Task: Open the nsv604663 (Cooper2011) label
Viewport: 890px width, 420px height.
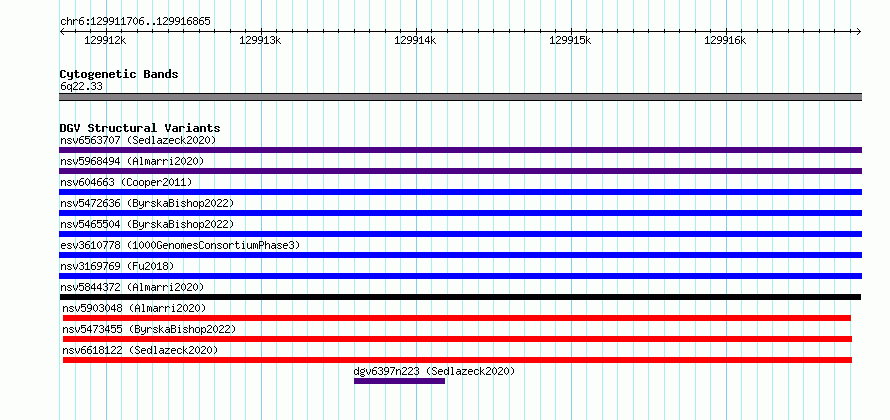Action: coord(126,182)
